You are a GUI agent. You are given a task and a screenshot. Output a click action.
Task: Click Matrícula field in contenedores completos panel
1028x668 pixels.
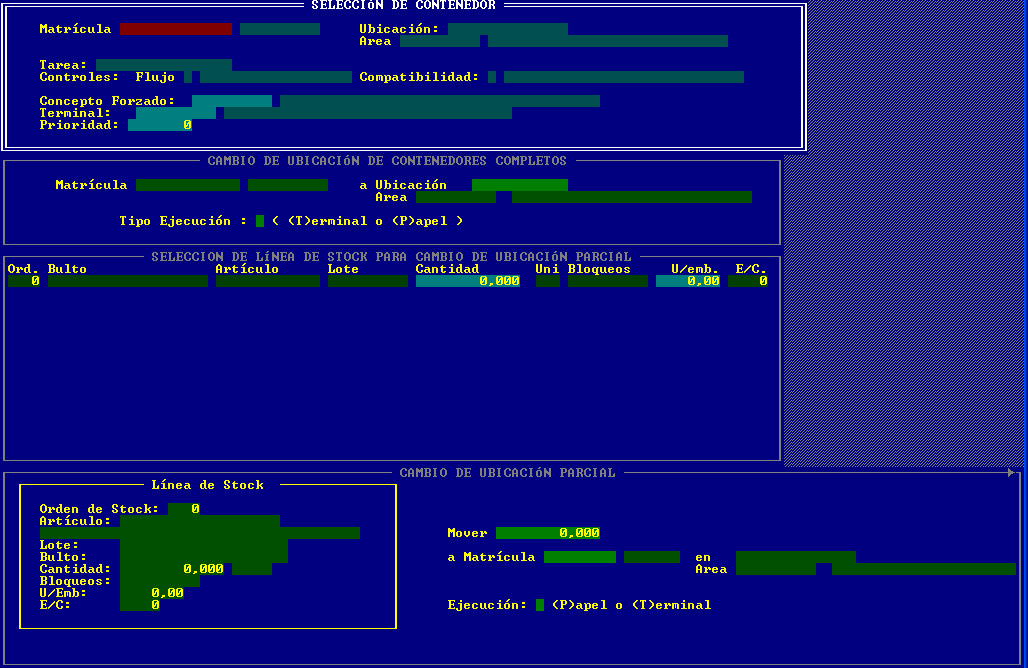187,185
